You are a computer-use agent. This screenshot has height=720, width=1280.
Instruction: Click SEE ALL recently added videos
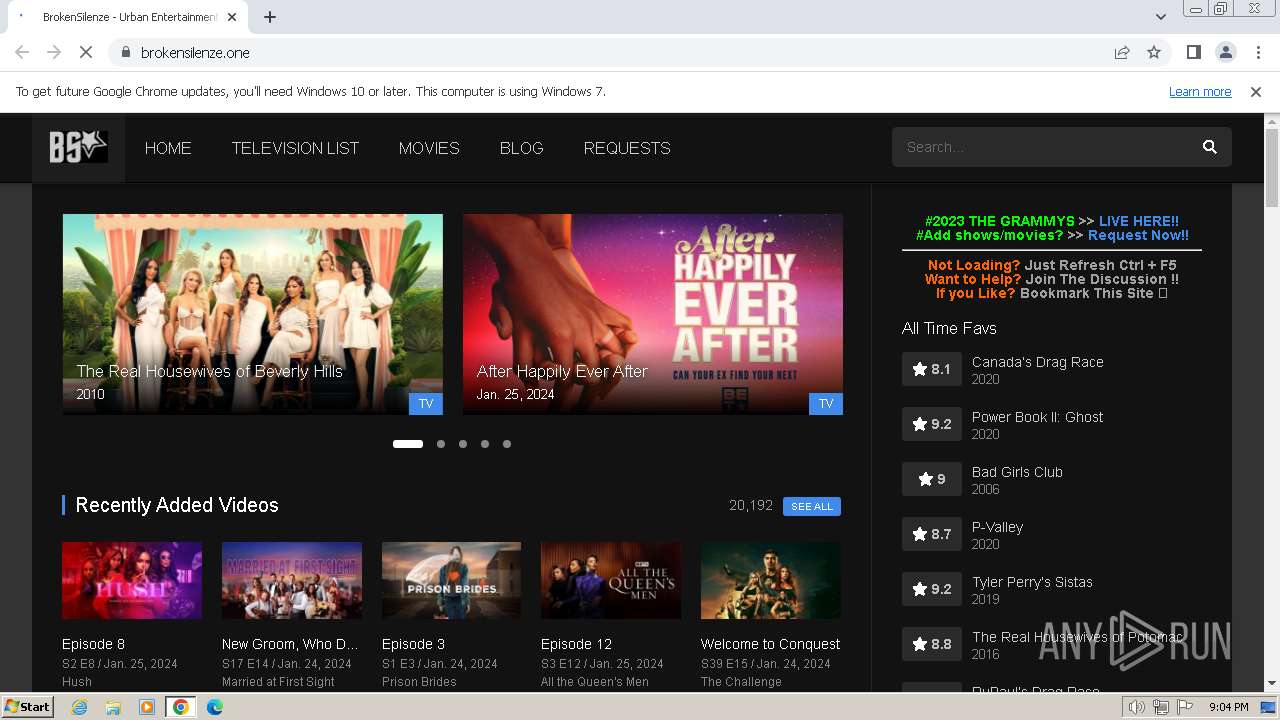pos(812,506)
